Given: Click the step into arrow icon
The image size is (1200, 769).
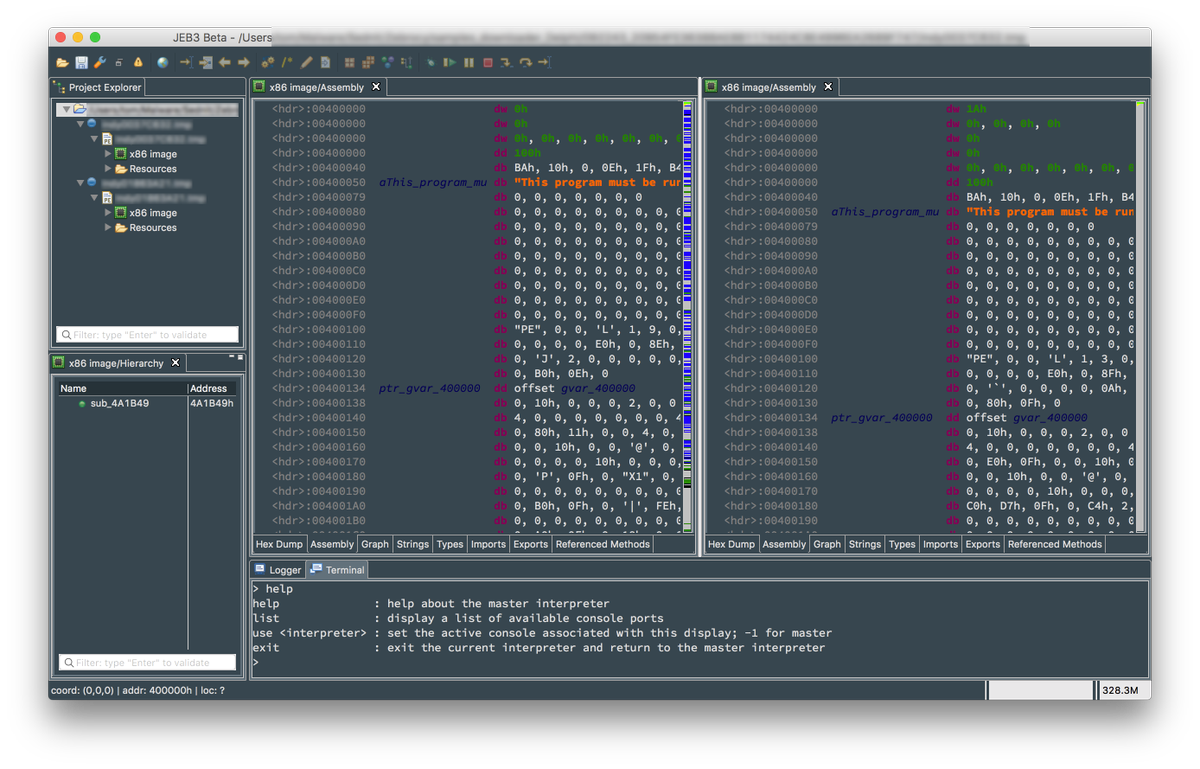Looking at the screenshot, I should tap(506, 62).
